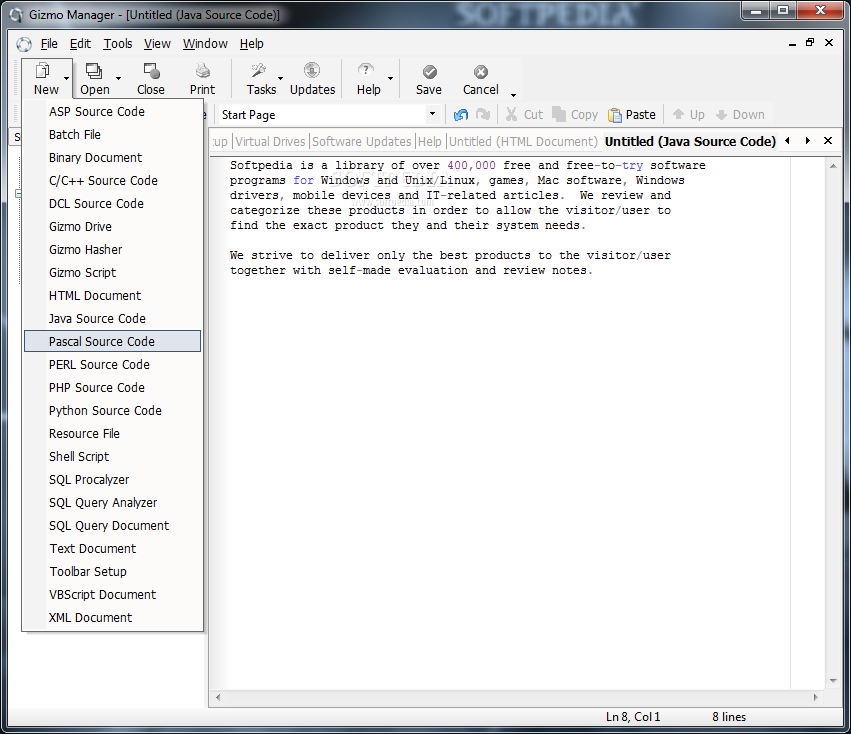Switch to the Software Updates tab
This screenshot has width=851, height=734.
pos(362,142)
